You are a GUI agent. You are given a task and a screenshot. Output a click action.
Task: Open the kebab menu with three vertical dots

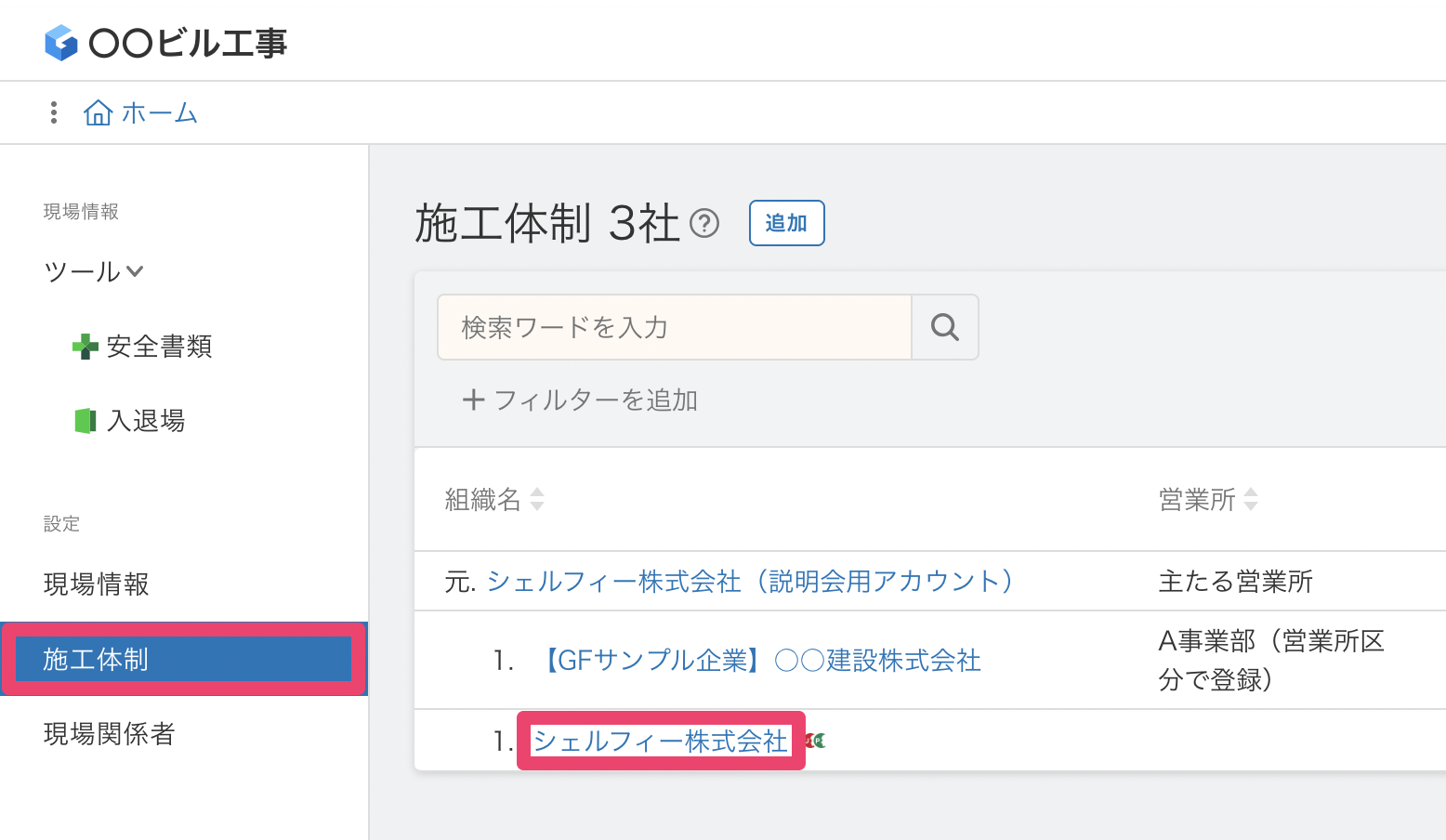(53, 112)
